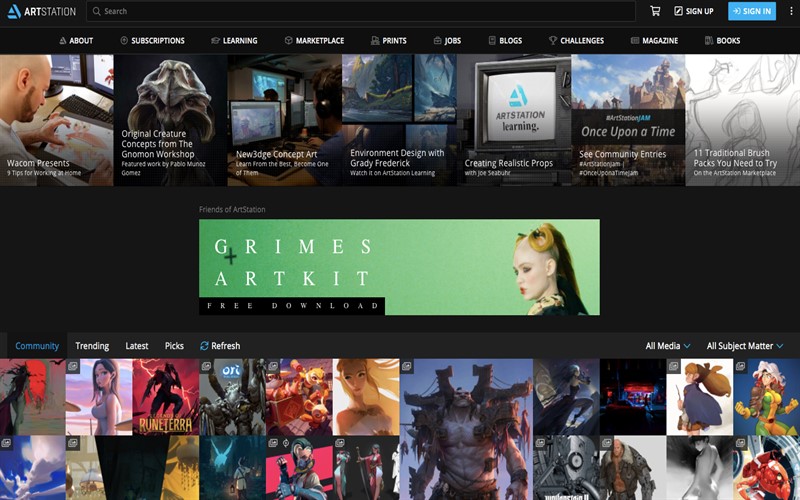Open the giant chained creature artwork
The height and width of the screenshot is (500, 800).
click(466, 430)
